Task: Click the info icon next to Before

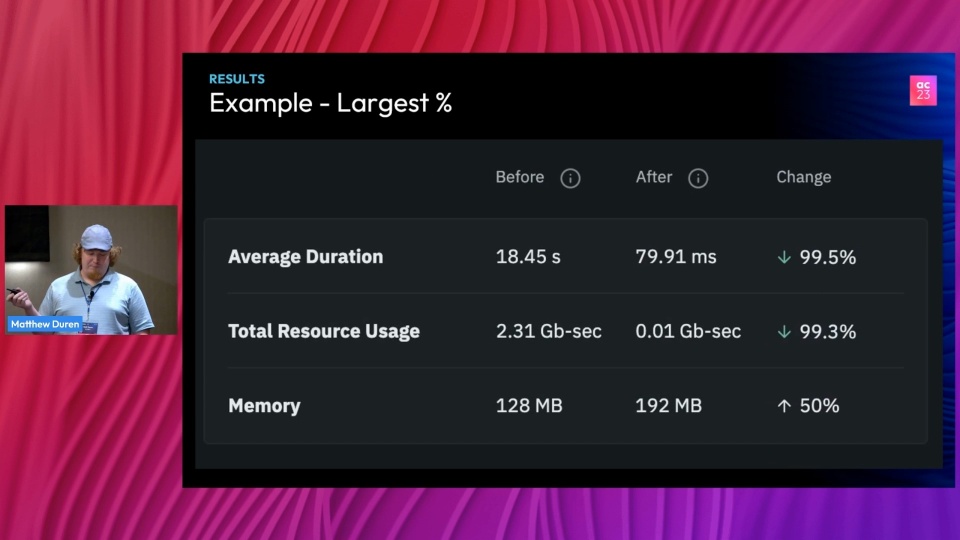Action: point(570,178)
